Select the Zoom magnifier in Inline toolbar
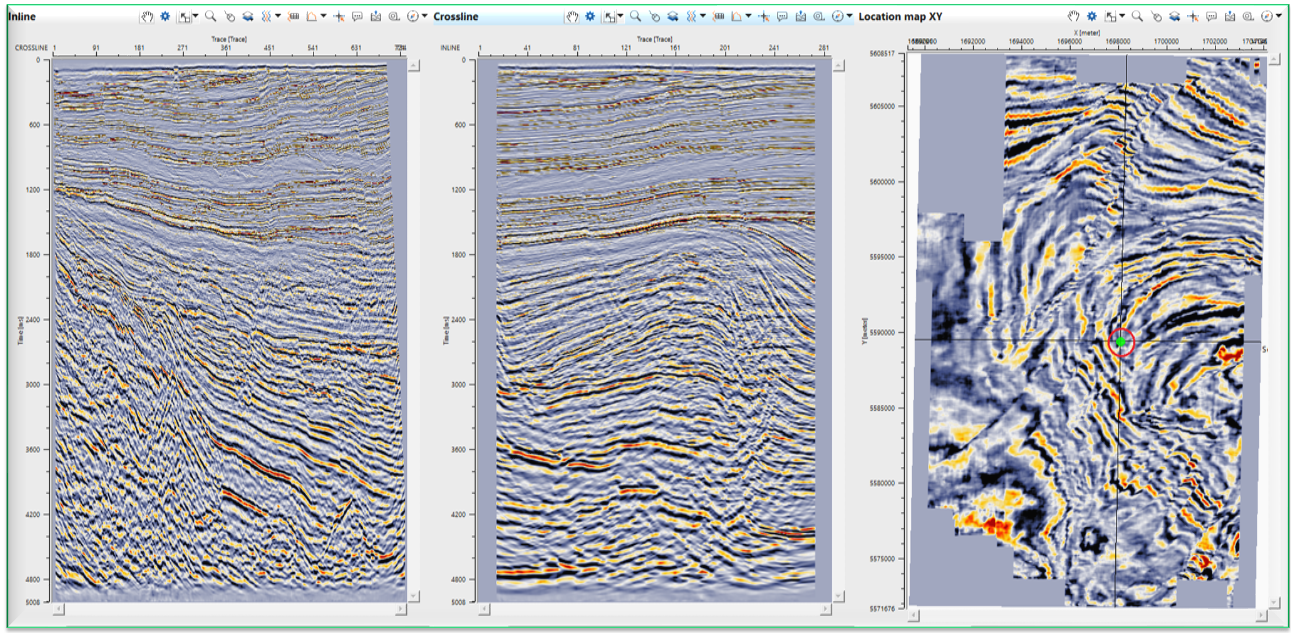 pyautogui.click(x=210, y=16)
